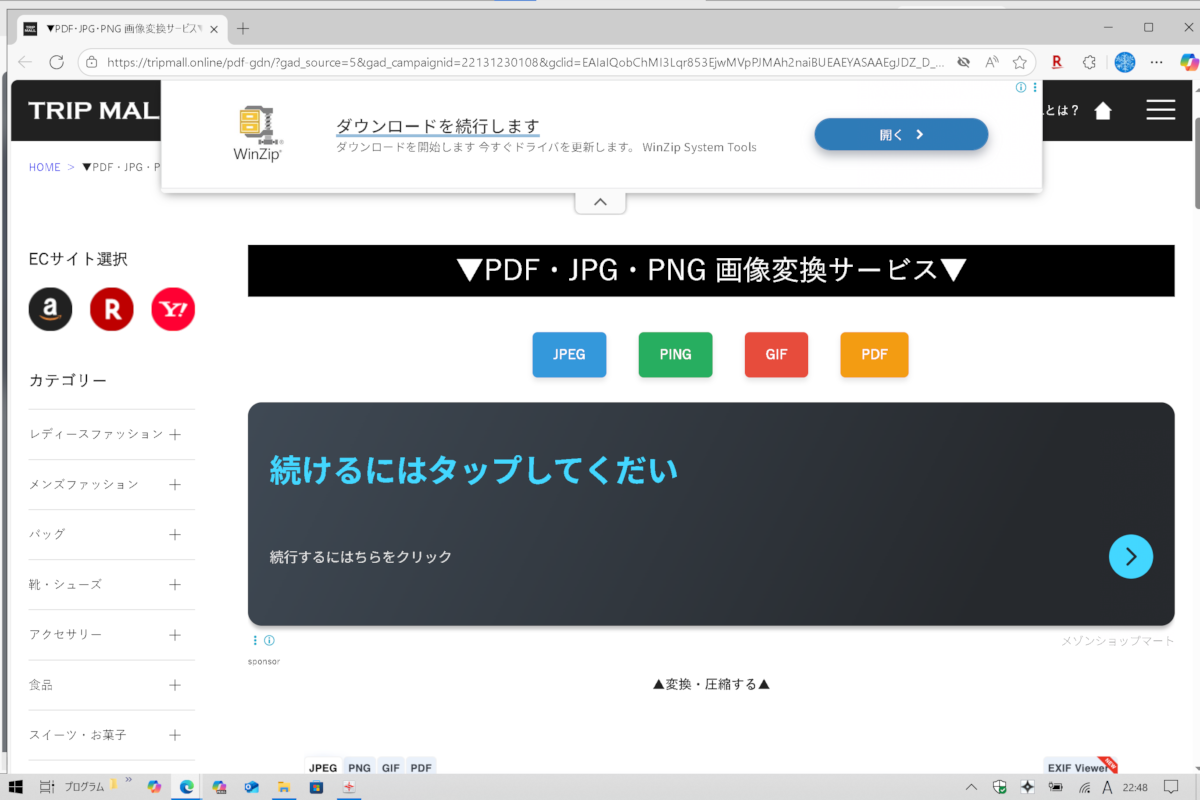This screenshot has width=1200, height=800.
Task: Show hidden system tray icons
Action: [970, 787]
